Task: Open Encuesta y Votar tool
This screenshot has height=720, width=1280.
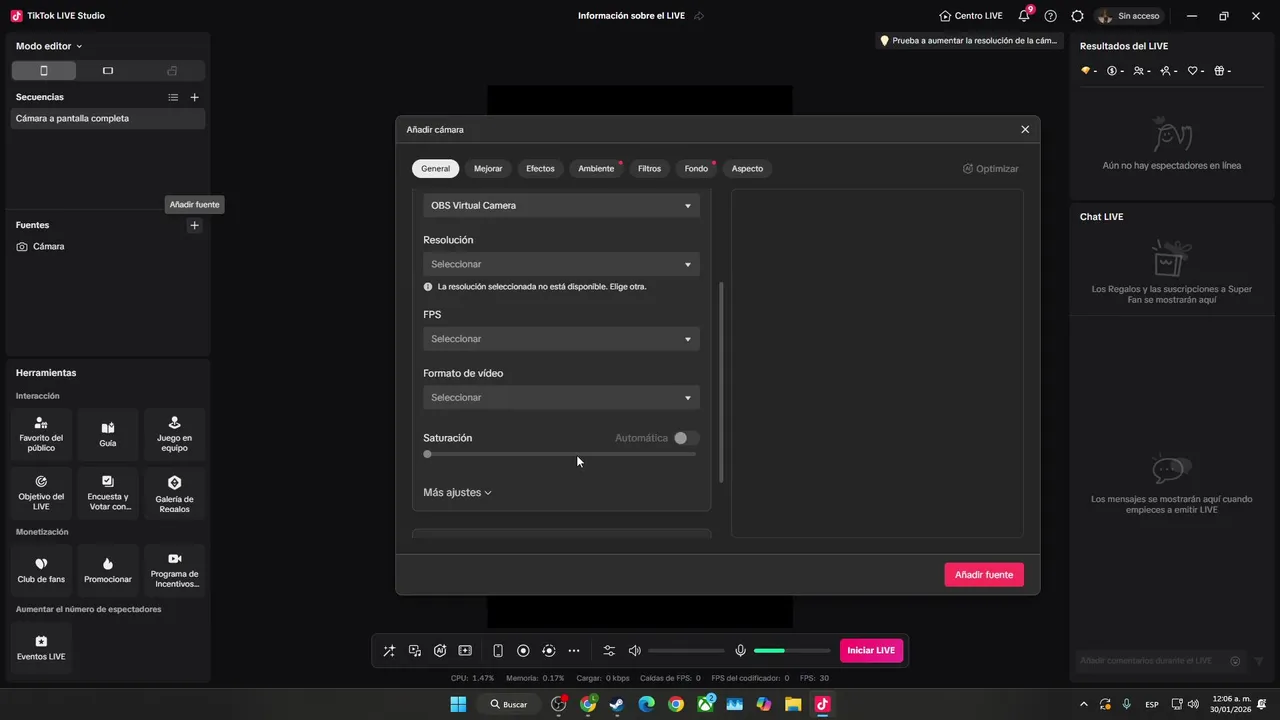Action: [108, 493]
